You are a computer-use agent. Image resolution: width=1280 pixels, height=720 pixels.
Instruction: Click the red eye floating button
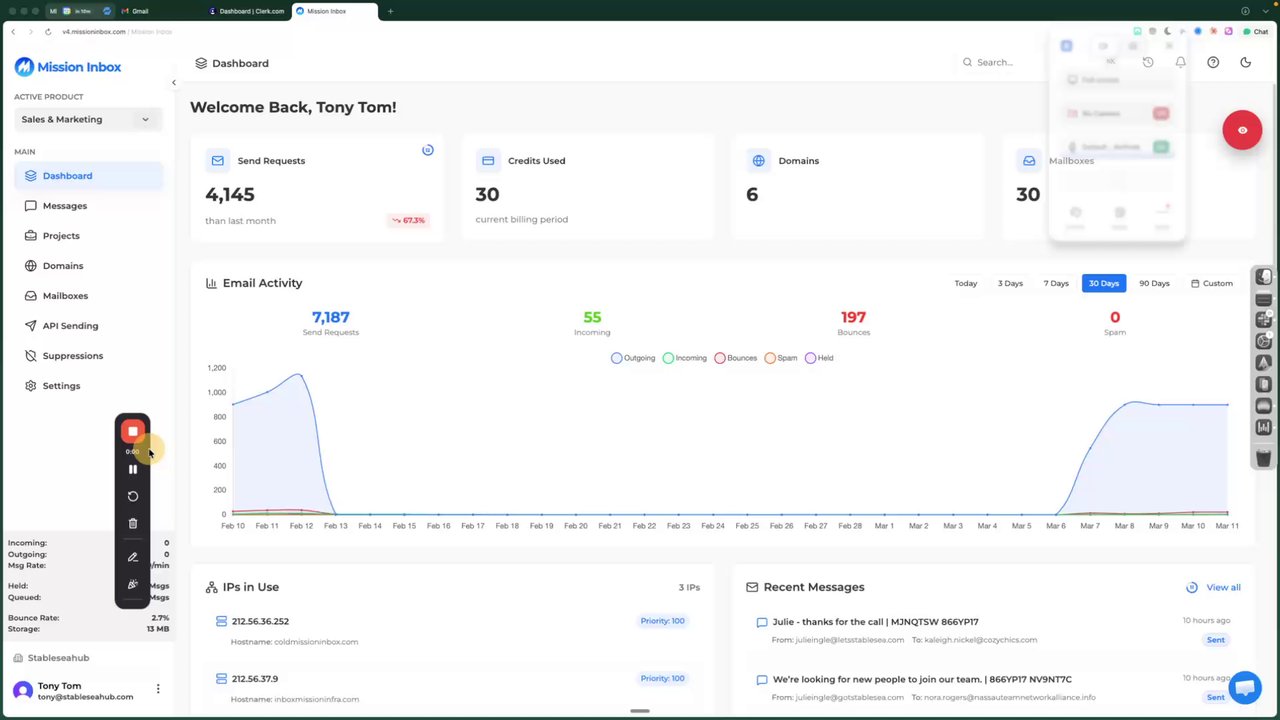[x=1242, y=130]
